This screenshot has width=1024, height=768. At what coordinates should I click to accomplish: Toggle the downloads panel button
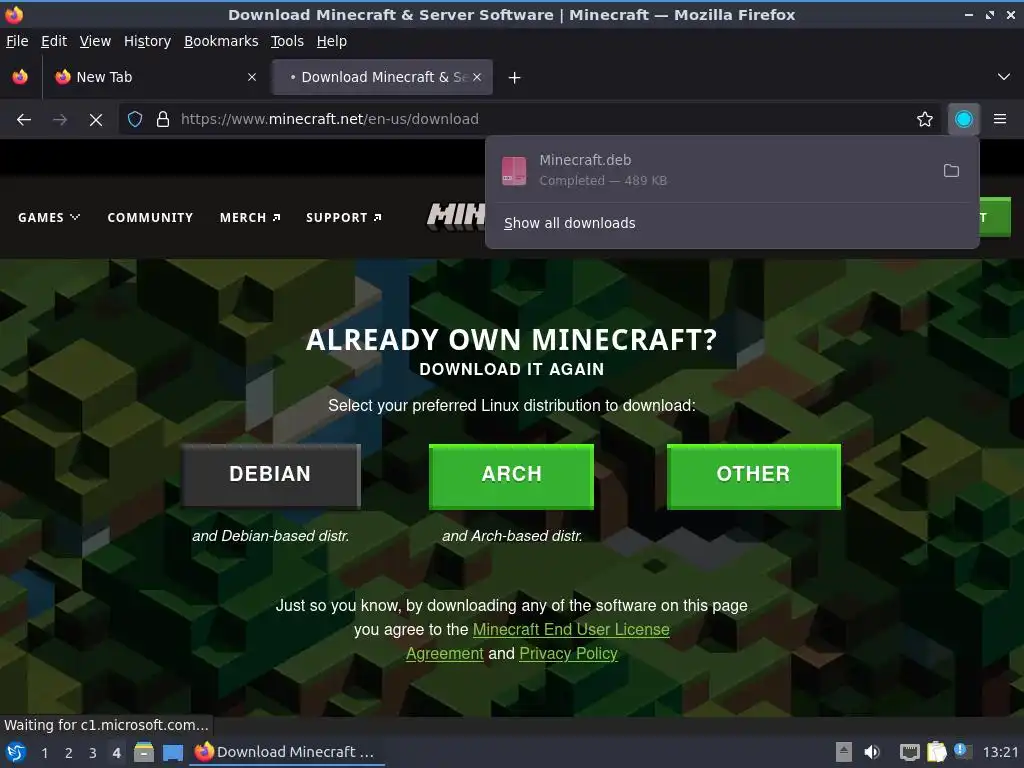pyautogui.click(x=964, y=120)
